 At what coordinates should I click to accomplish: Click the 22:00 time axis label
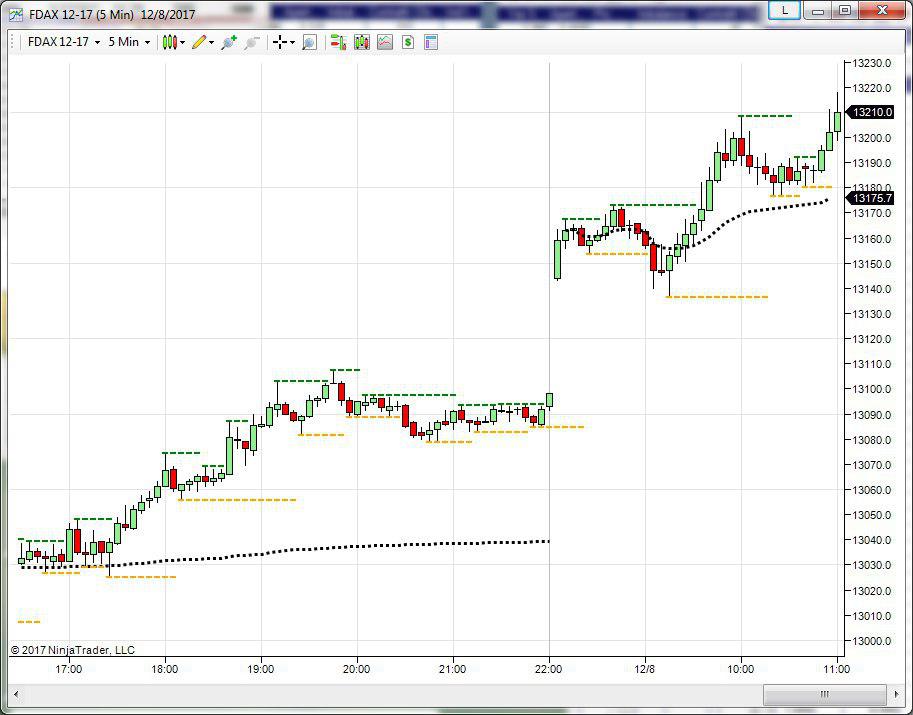pyautogui.click(x=548, y=669)
